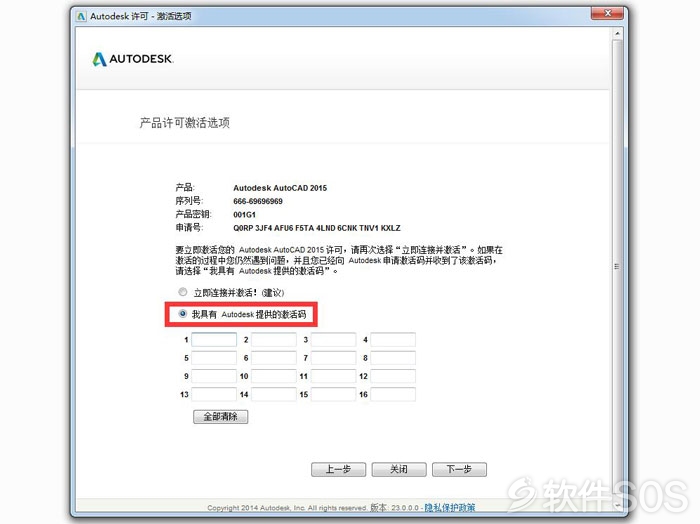Click activation code field 5

pos(214,358)
